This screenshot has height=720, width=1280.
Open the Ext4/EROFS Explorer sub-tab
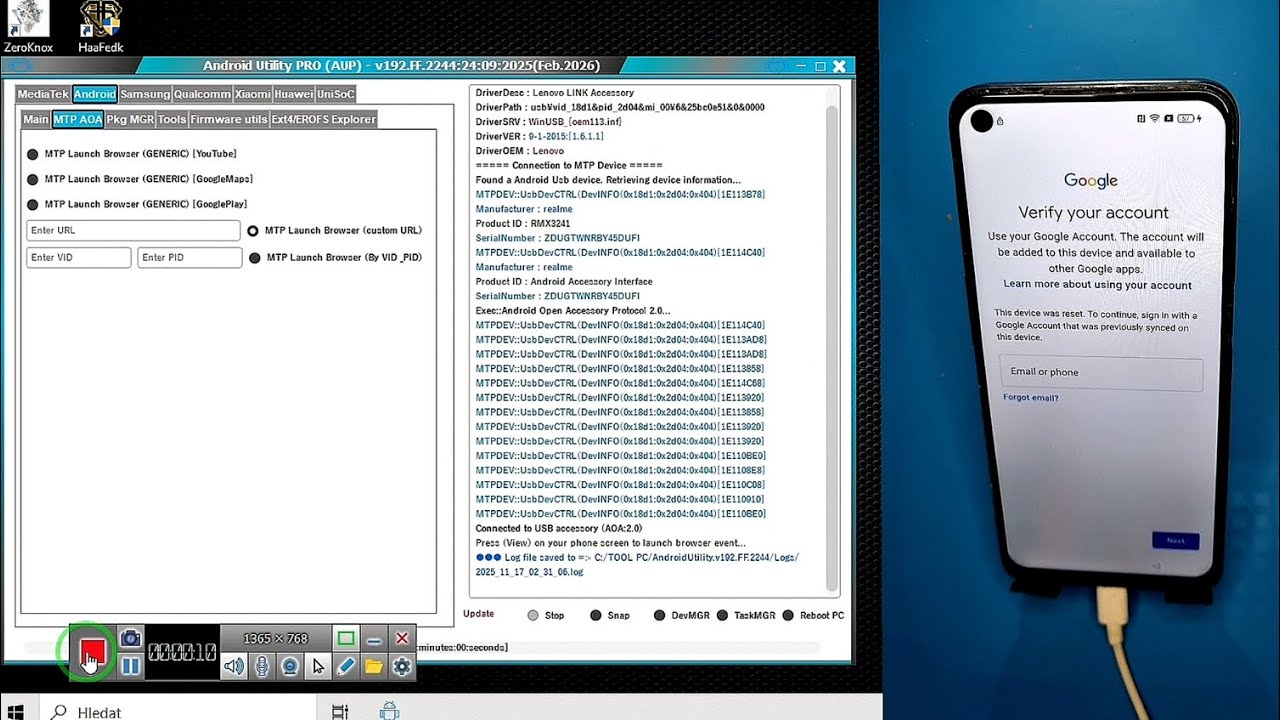[x=324, y=119]
